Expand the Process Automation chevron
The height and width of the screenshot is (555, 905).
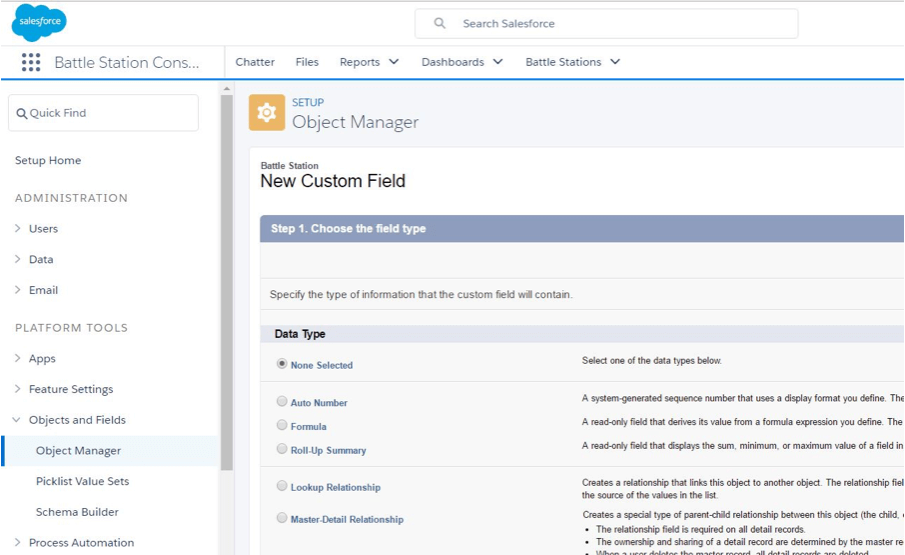[x=17, y=542]
